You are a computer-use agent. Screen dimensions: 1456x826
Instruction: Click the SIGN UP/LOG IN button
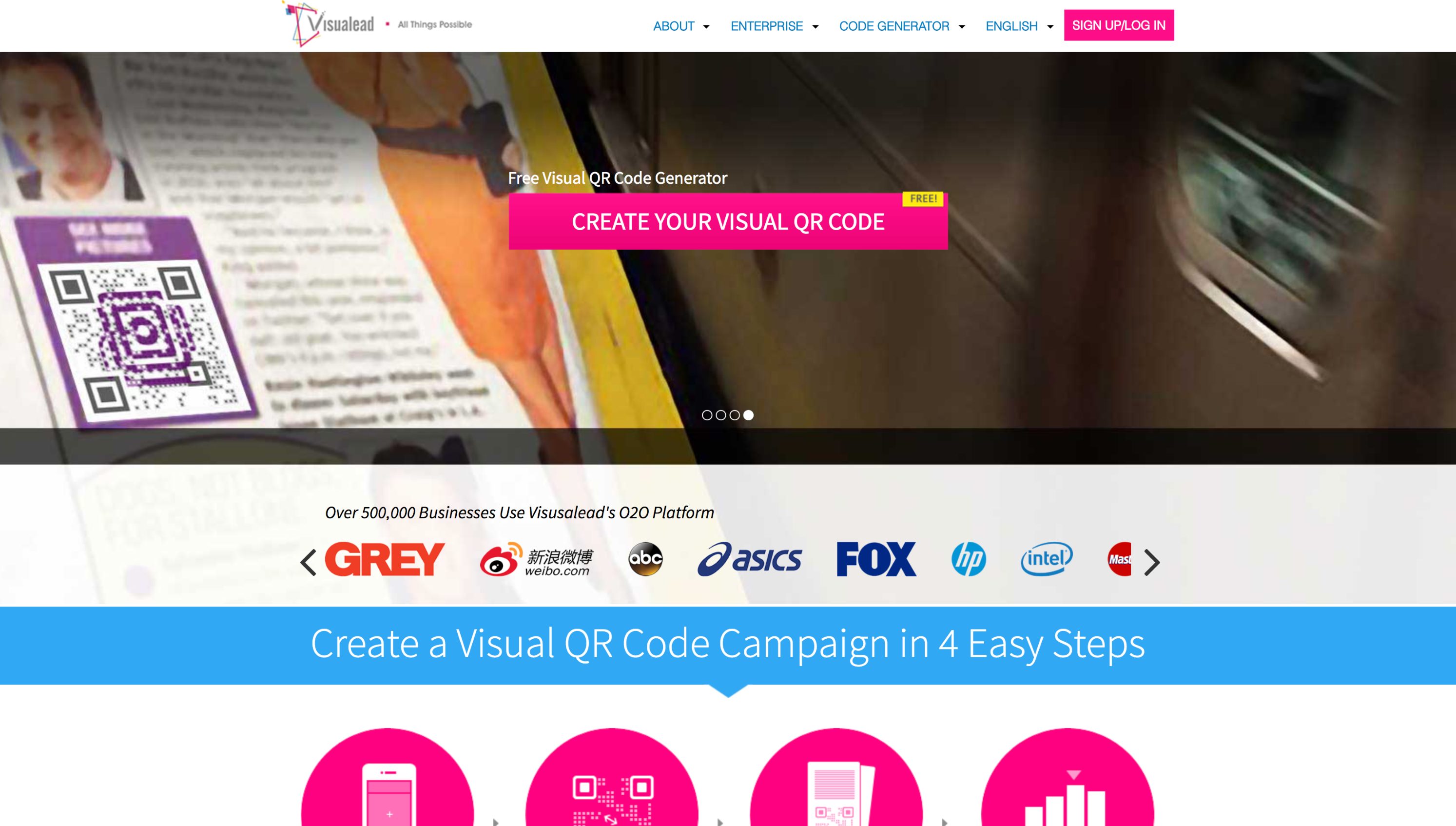click(x=1119, y=25)
